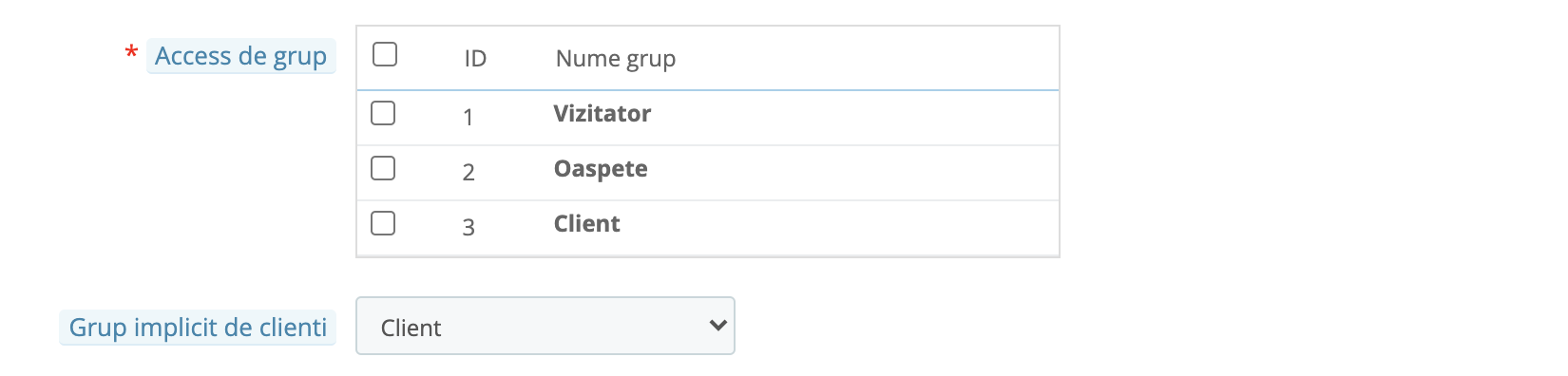The height and width of the screenshot is (376, 1568).
Task: Click blank area of the Vizitator row
Action: (x=855, y=118)
